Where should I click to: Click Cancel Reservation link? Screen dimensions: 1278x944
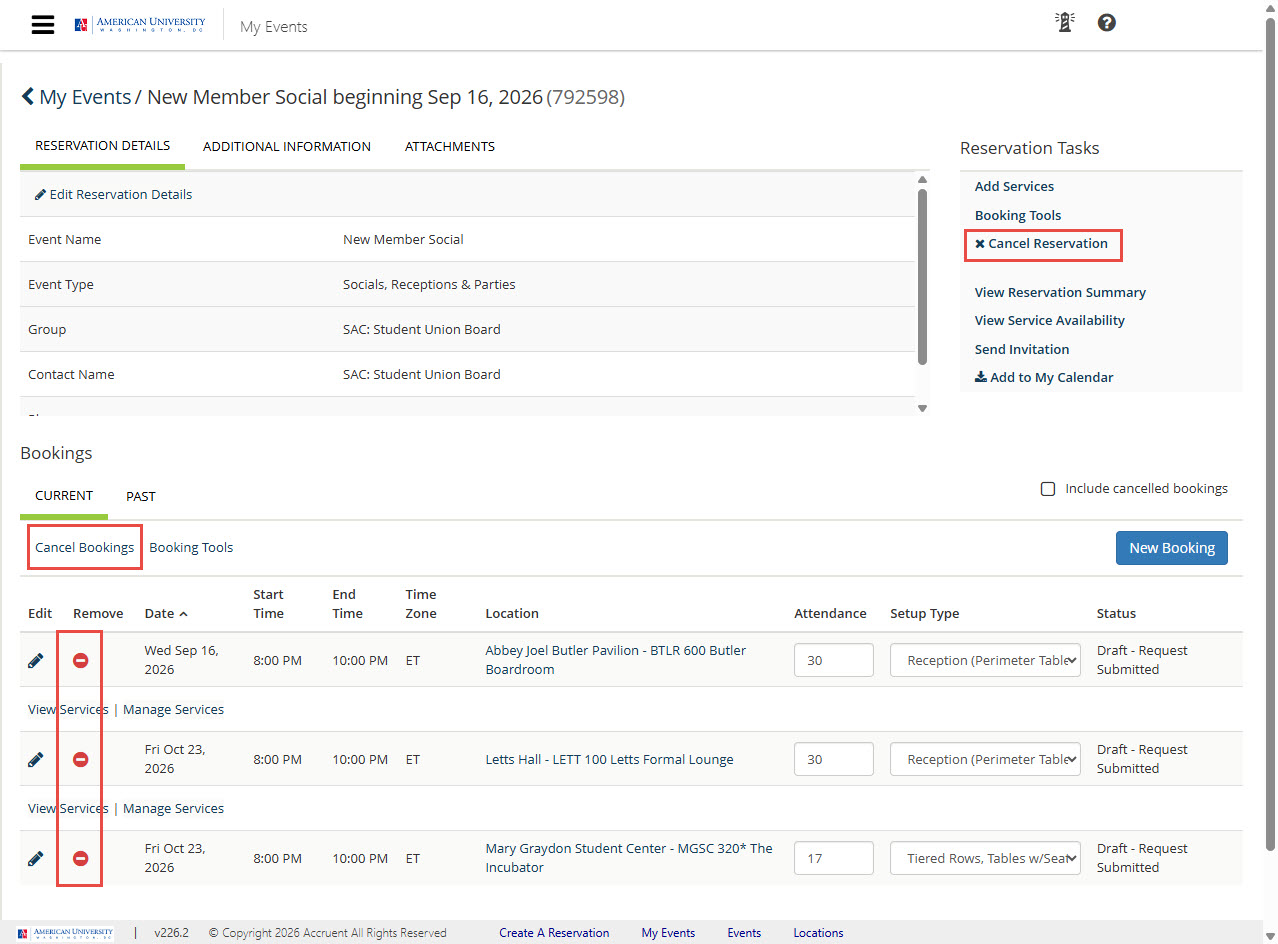click(1042, 244)
